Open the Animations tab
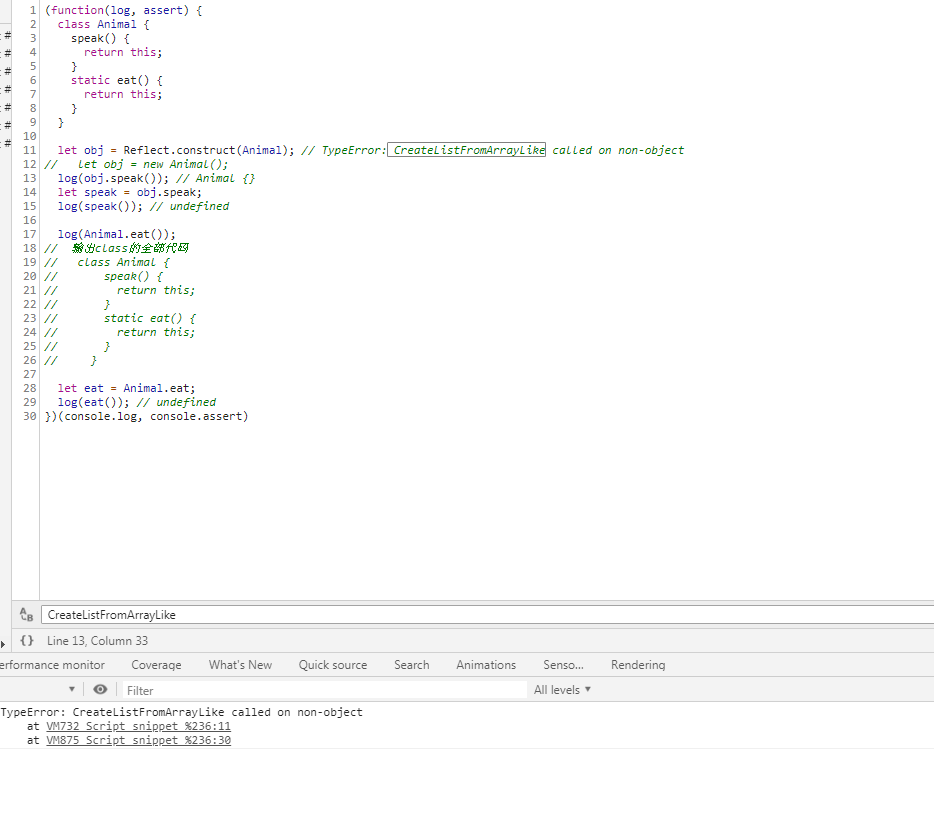Screen dimensions: 934x821 pos(486,665)
